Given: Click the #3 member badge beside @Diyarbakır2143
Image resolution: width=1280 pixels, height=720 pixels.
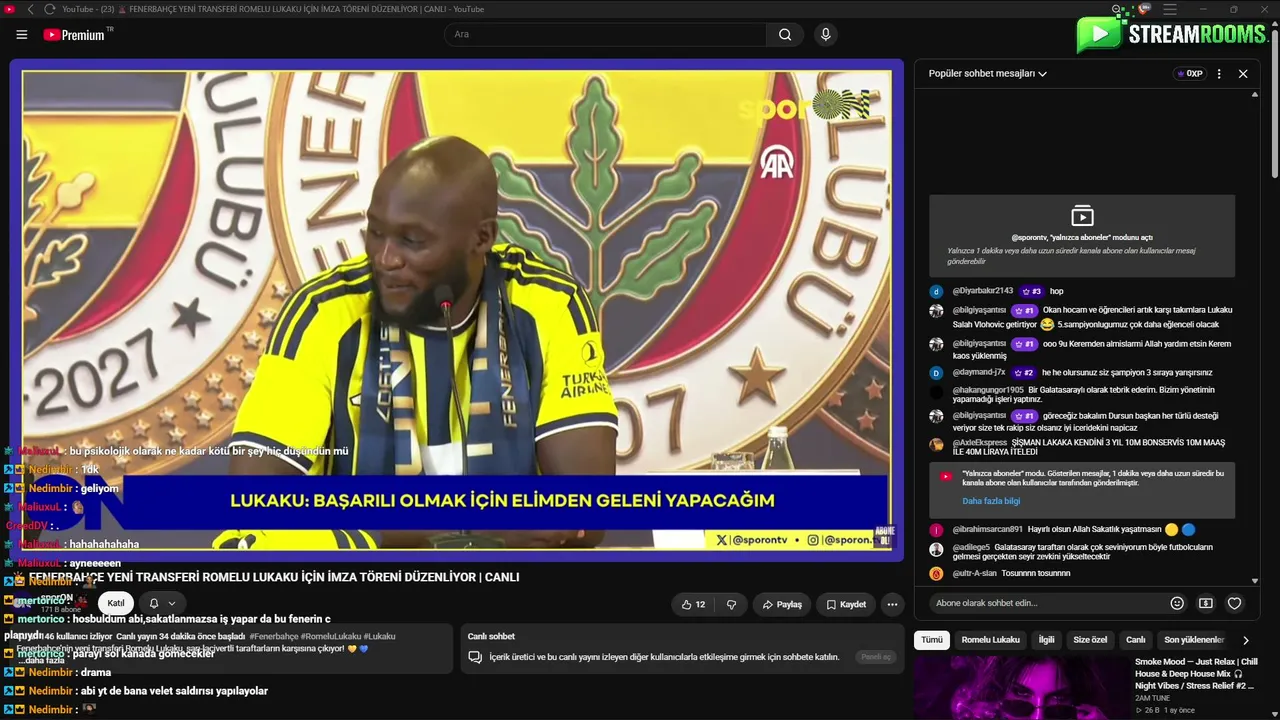Looking at the screenshot, I should (1031, 291).
